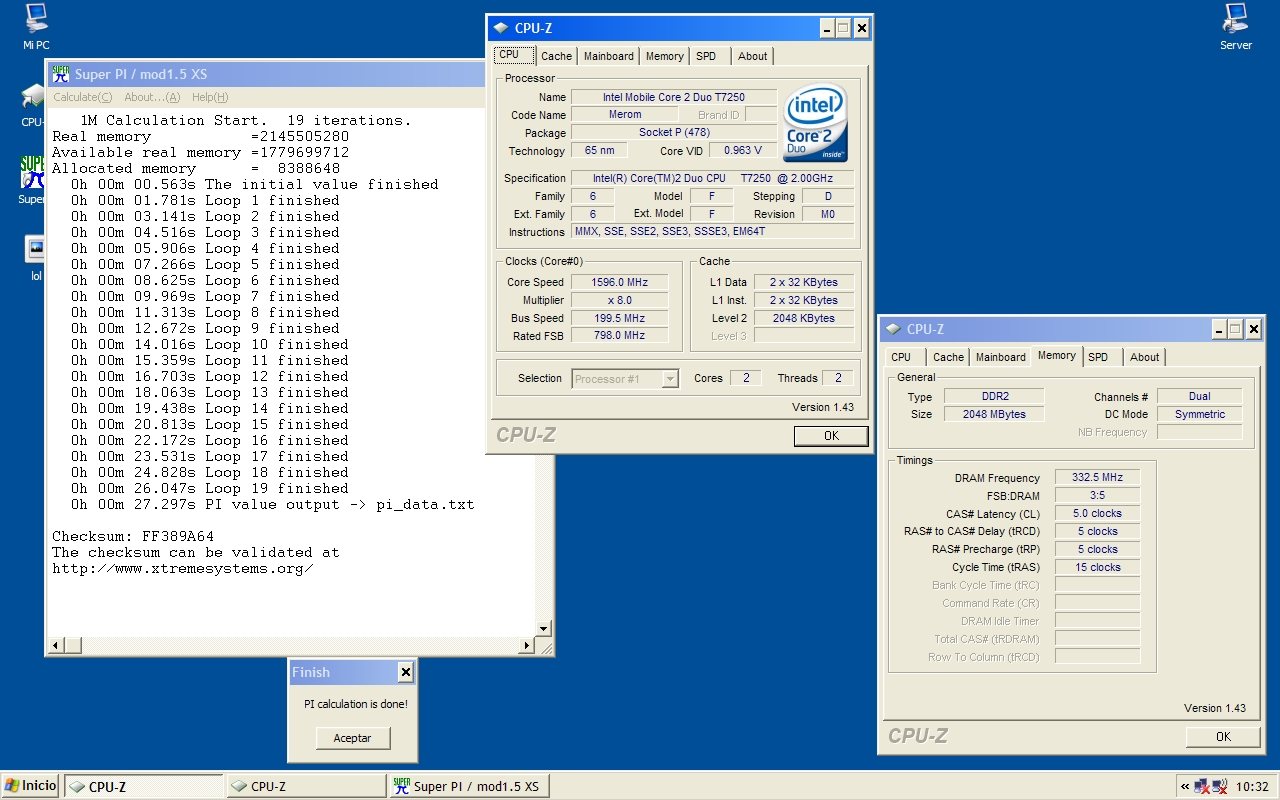Click the Code Name Merom field
The height and width of the screenshot is (800, 1280).
coord(624,115)
